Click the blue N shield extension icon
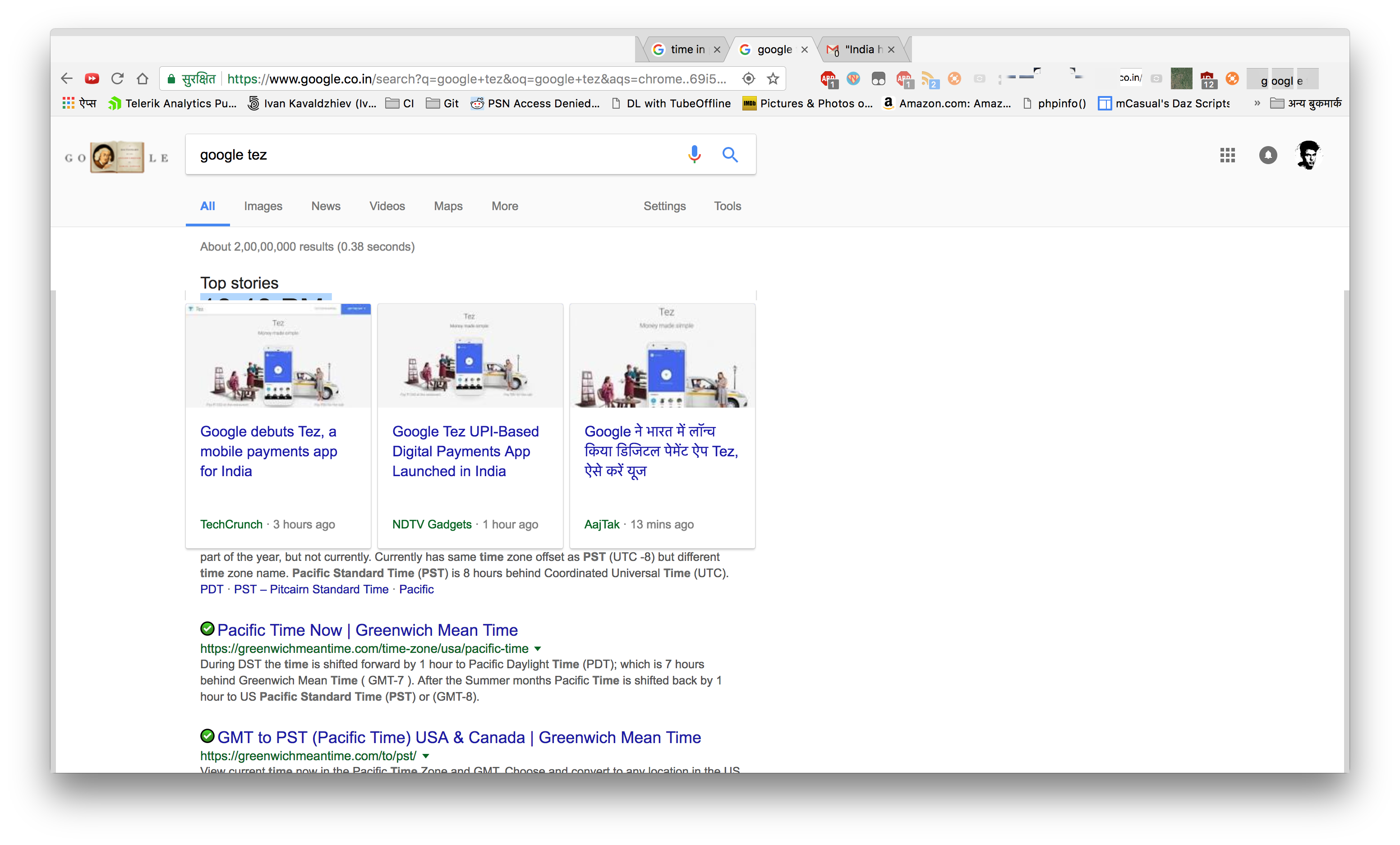The image size is (1400, 845). [x=853, y=78]
